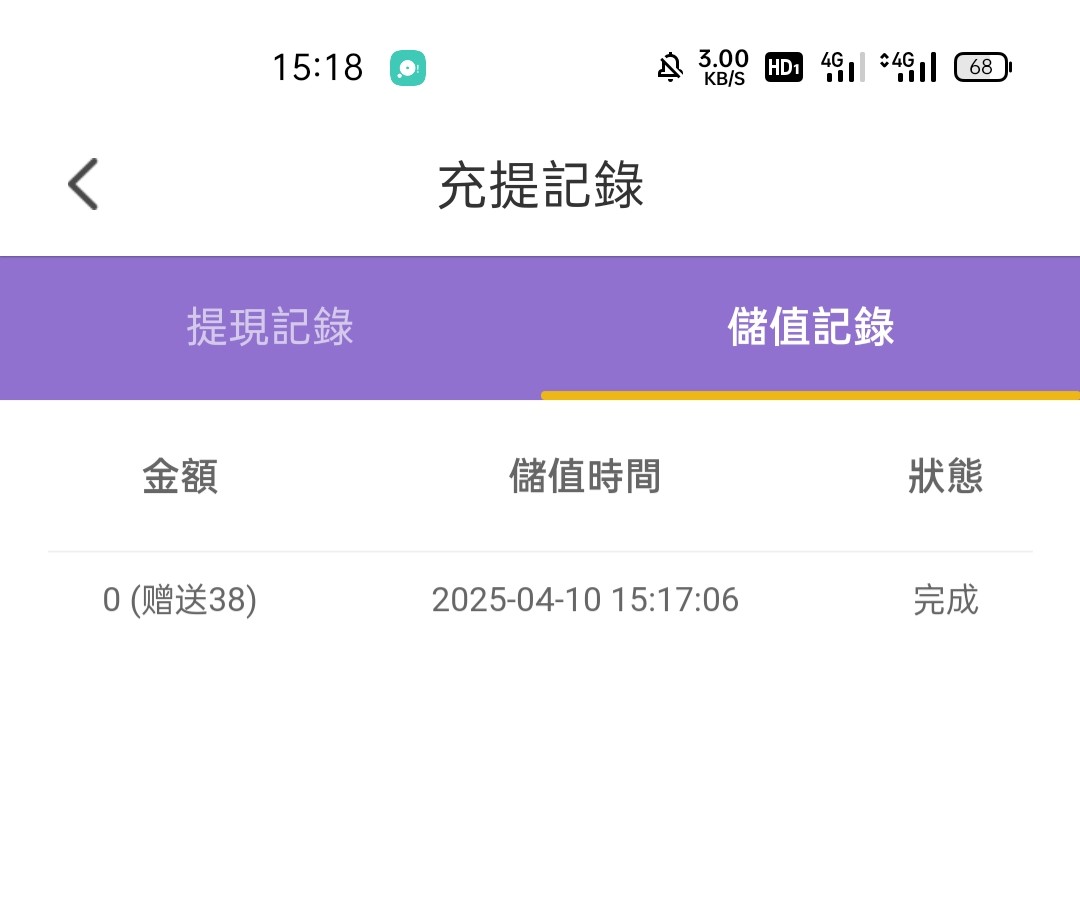This screenshot has width=1080, height=911.
Task: Tap the back arrow icon
Action: [83, 185]
